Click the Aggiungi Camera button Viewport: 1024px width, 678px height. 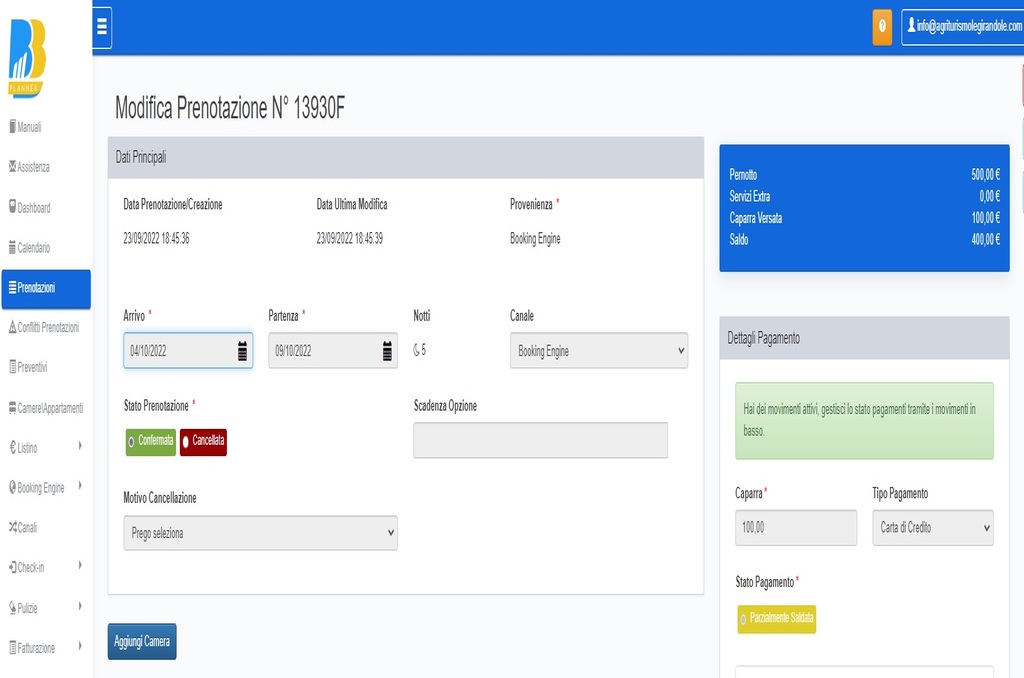142,642
